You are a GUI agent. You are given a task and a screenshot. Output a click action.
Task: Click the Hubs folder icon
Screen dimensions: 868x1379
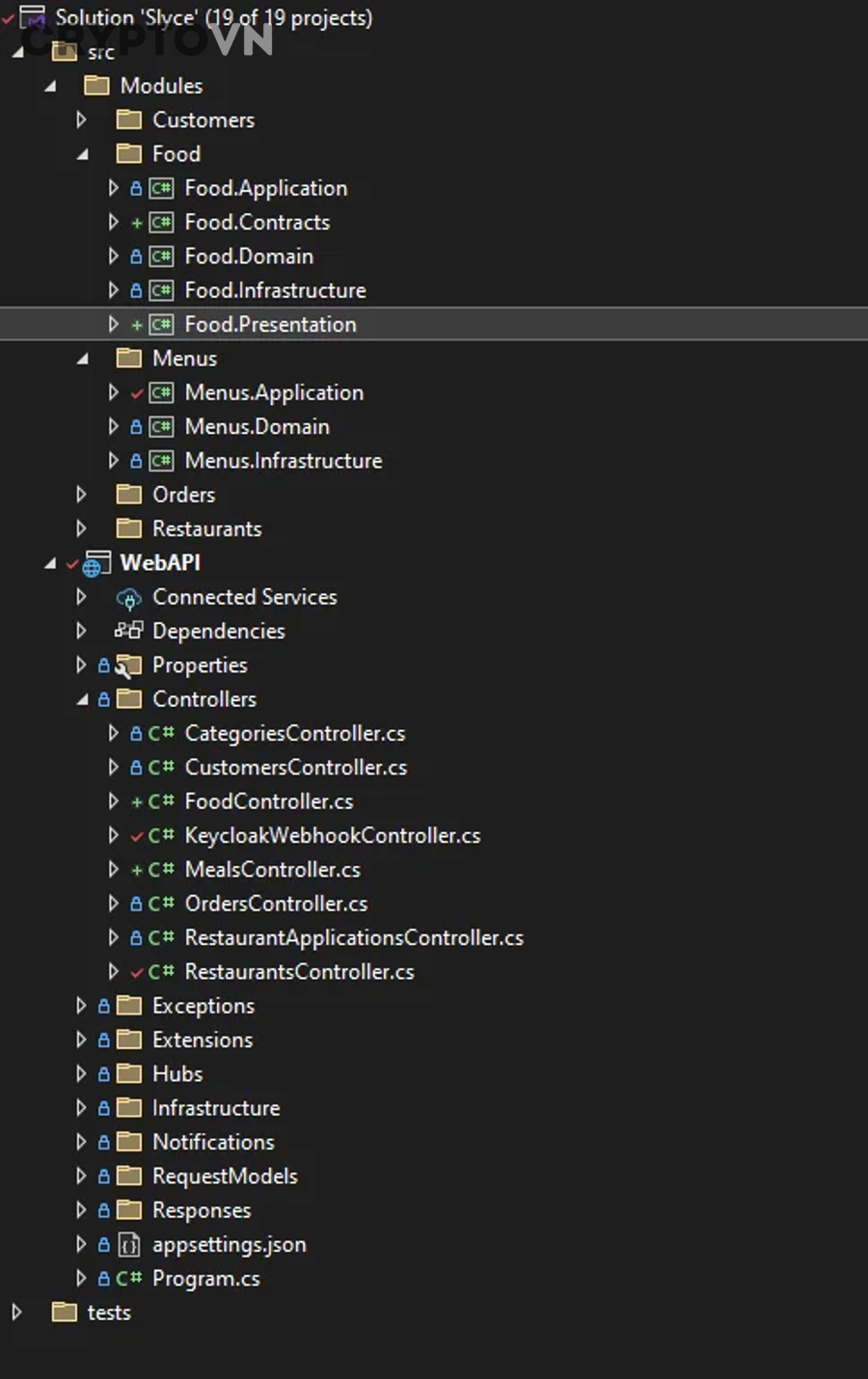(128, 1073)
